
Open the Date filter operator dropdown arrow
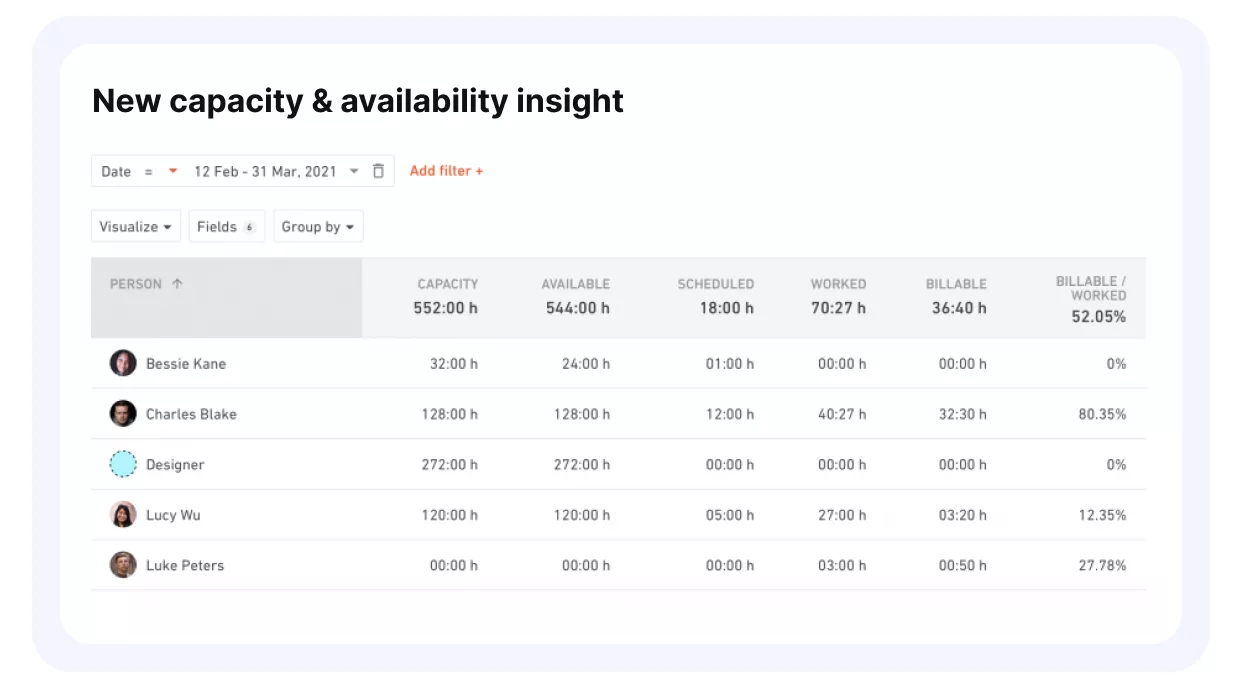173,171
